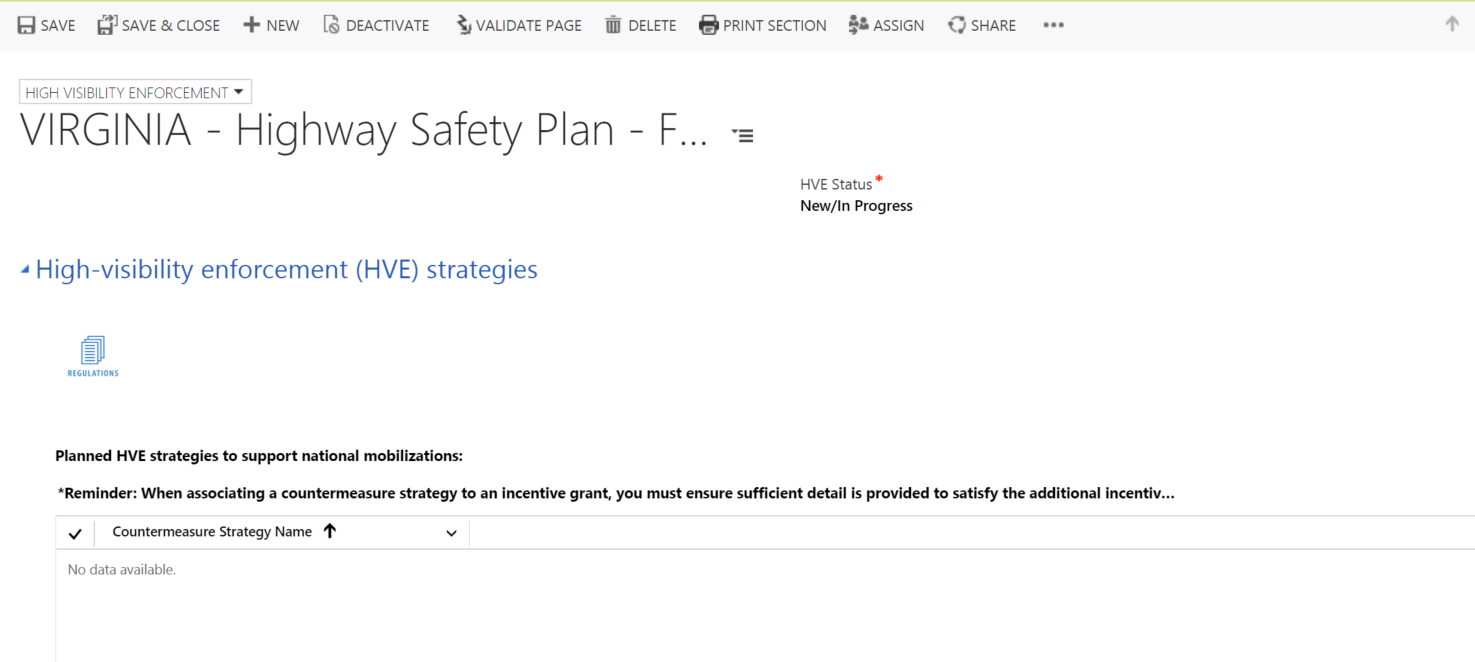Click the Save & Close icon
Viewport: 1475px width, 662px height.
[107, 25]
